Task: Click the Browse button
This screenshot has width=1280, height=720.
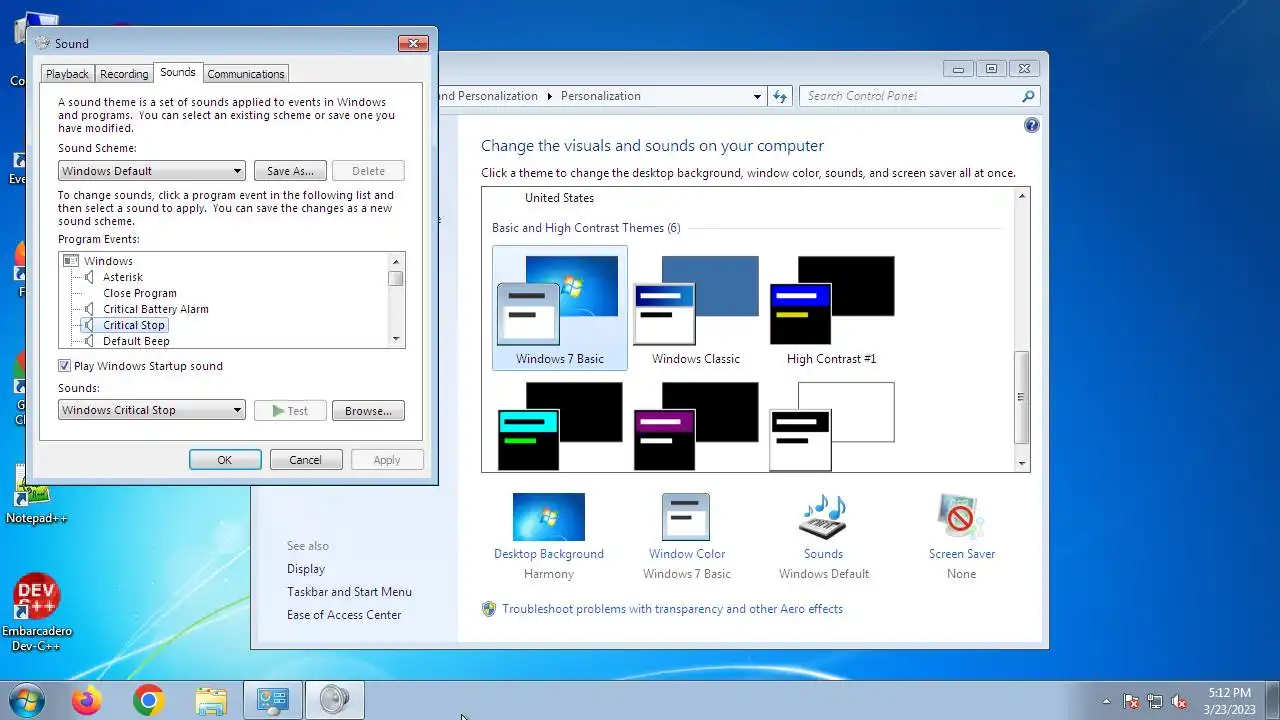Action: click(x=368, y=411)
